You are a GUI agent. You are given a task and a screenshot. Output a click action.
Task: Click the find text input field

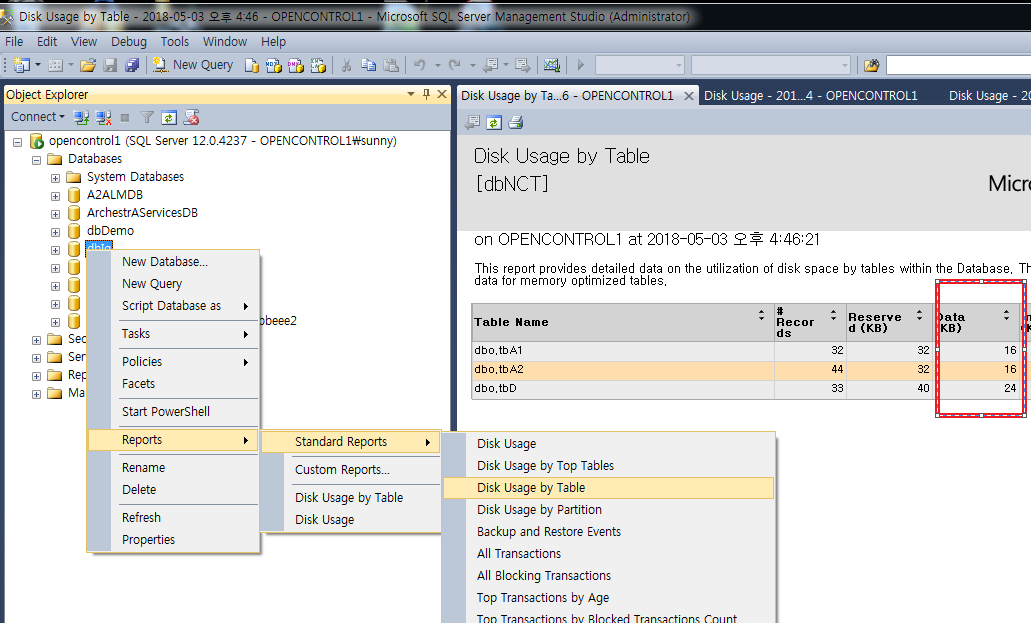(x=958, y=65)
